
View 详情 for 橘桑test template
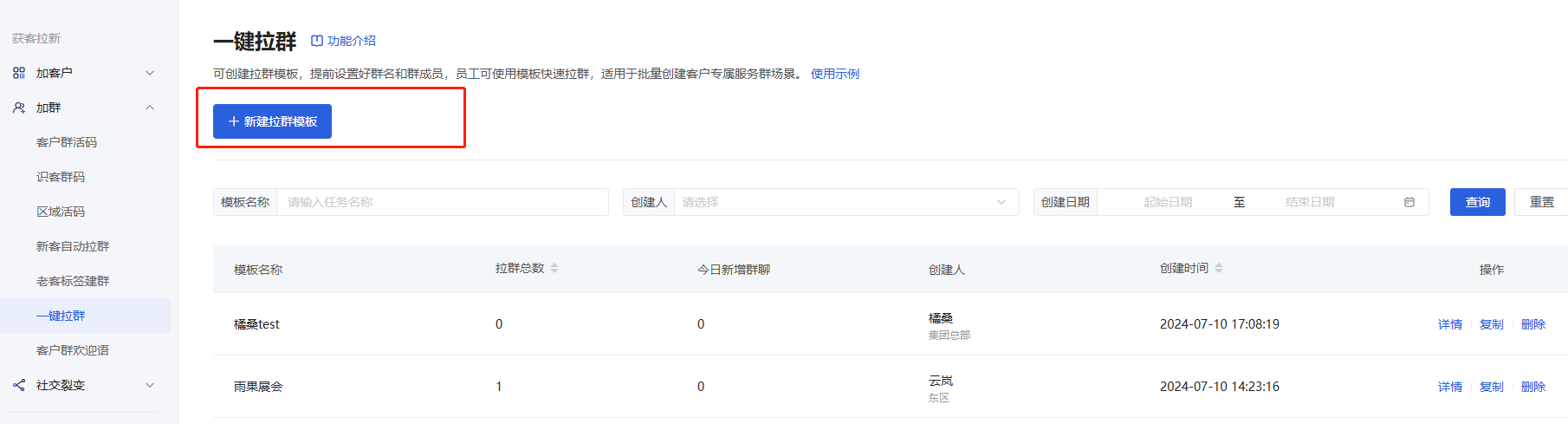click(1450, 324)
